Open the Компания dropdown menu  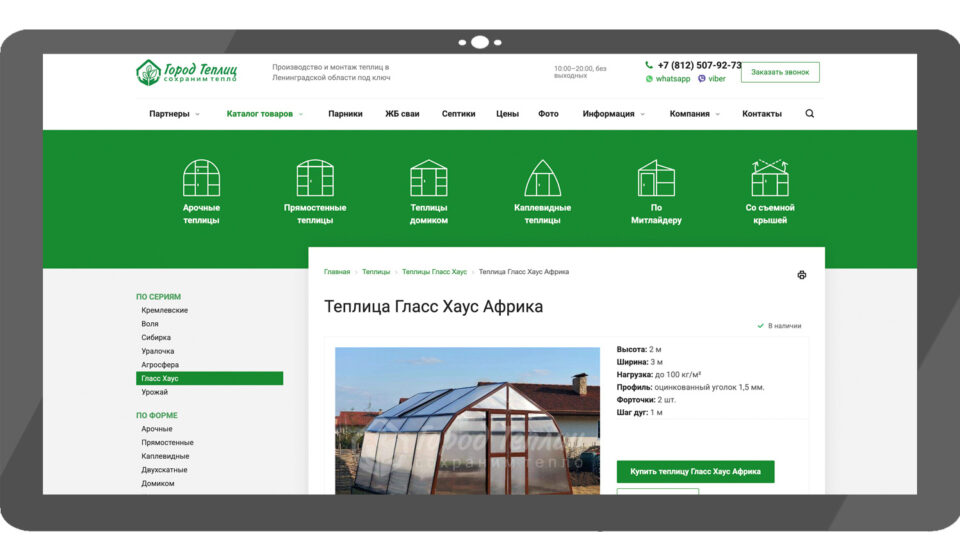coord(694,114)
